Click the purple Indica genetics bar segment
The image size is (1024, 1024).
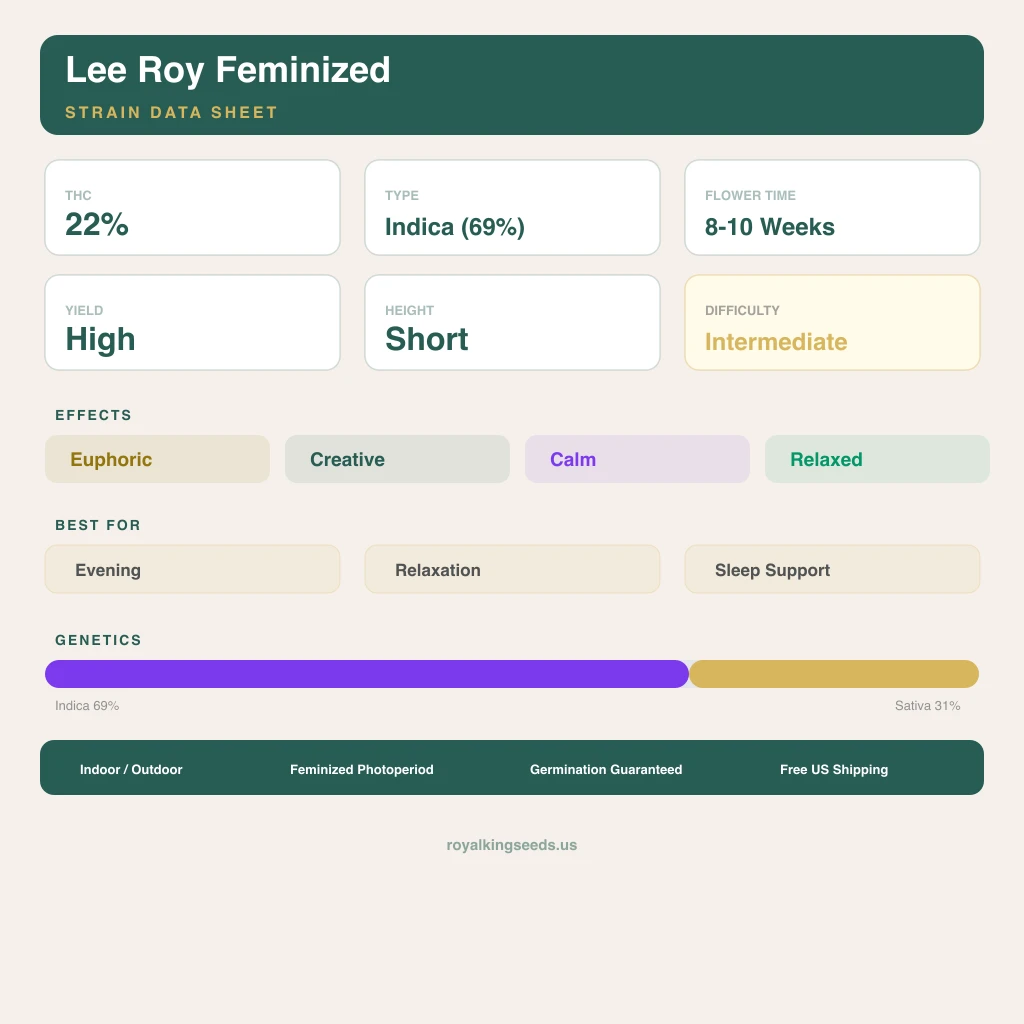(367, 674)
